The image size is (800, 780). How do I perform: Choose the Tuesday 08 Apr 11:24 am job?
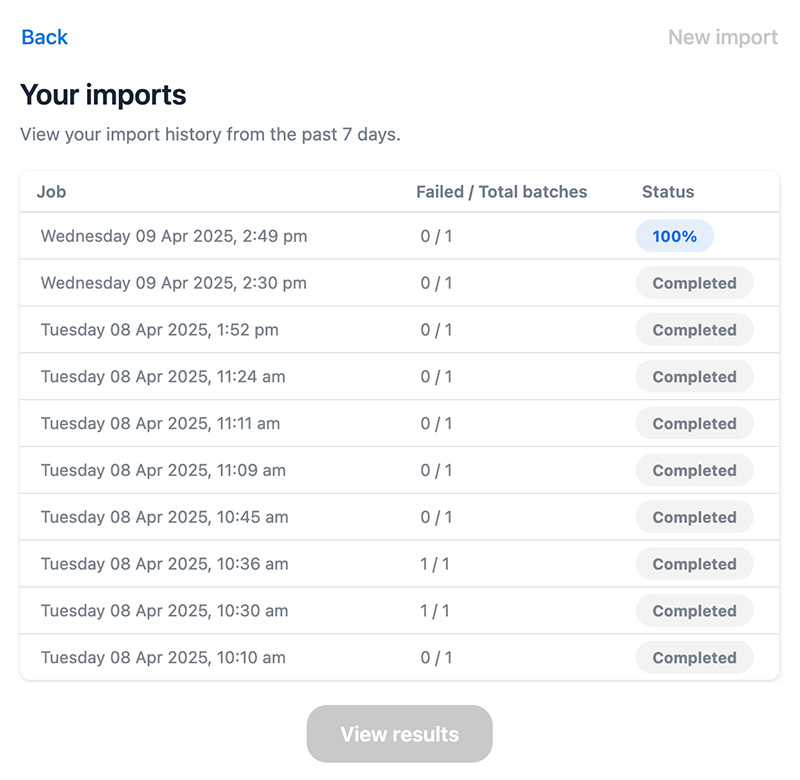coord(163,377)
